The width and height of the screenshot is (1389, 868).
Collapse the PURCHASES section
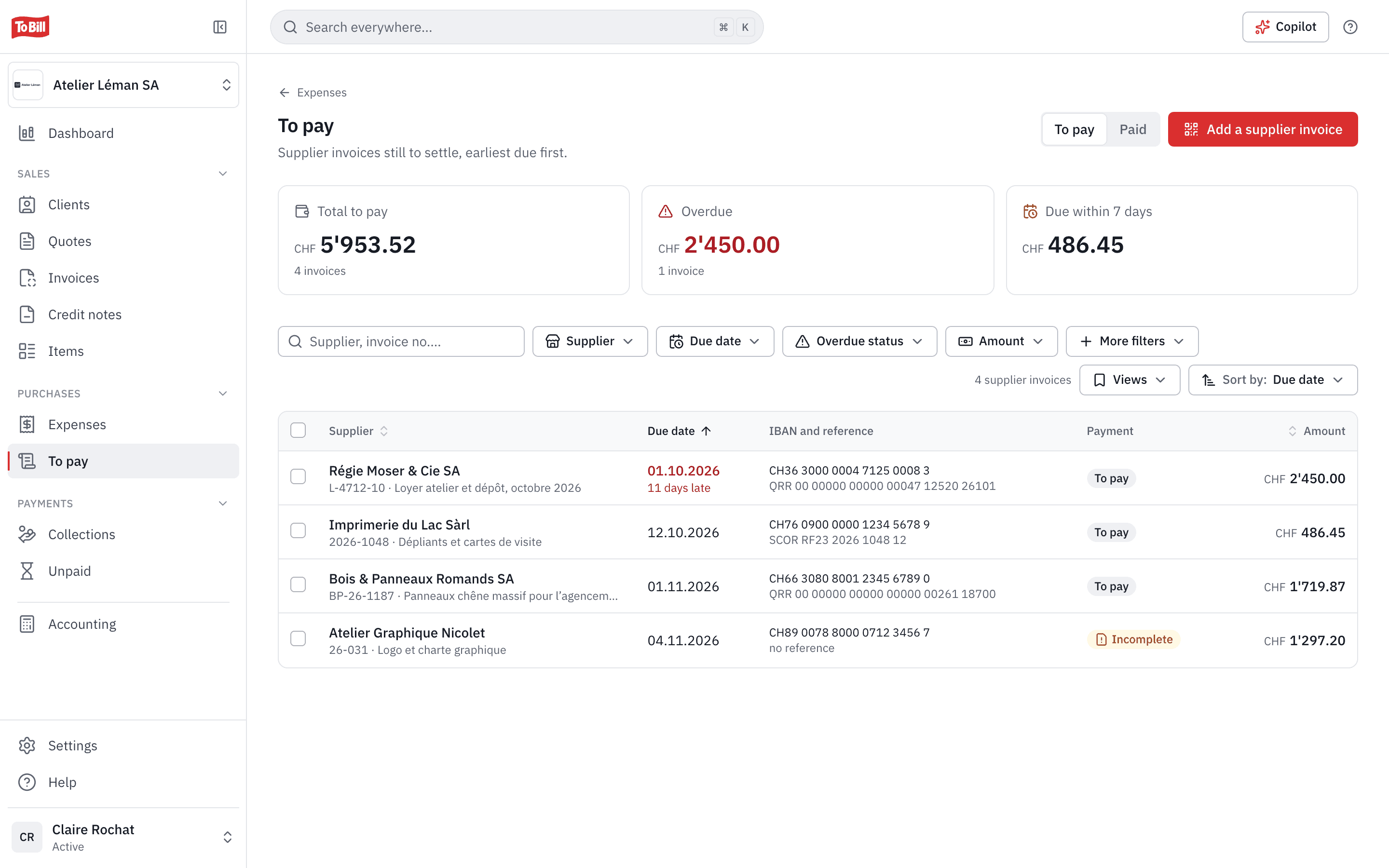[223, 393]
